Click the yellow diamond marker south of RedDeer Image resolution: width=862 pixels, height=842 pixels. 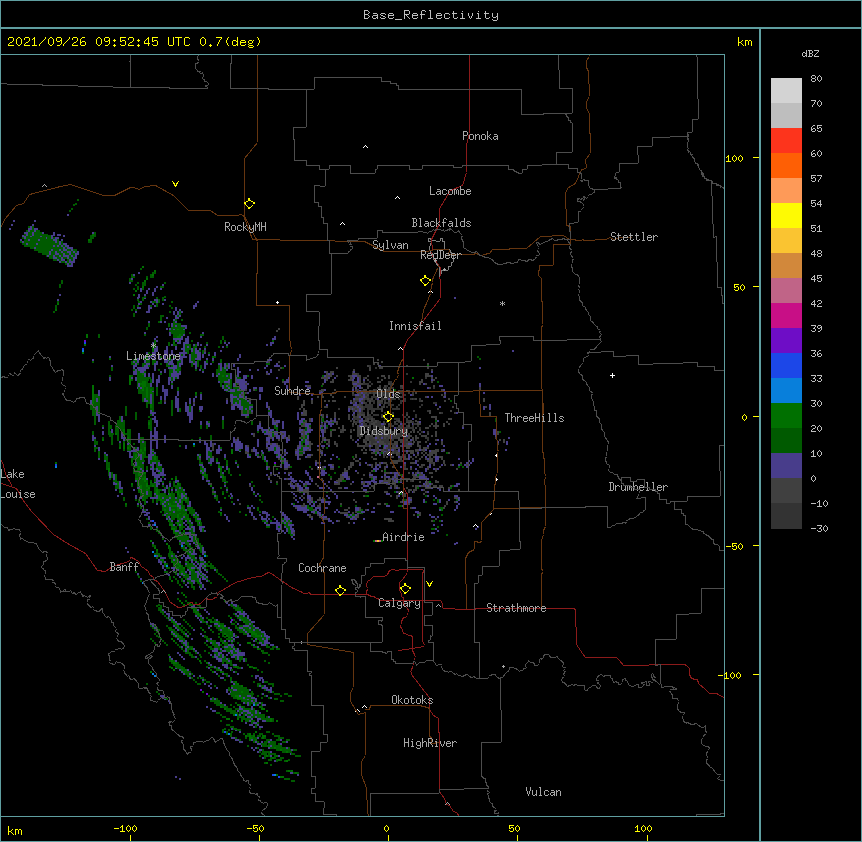point(426,281)
